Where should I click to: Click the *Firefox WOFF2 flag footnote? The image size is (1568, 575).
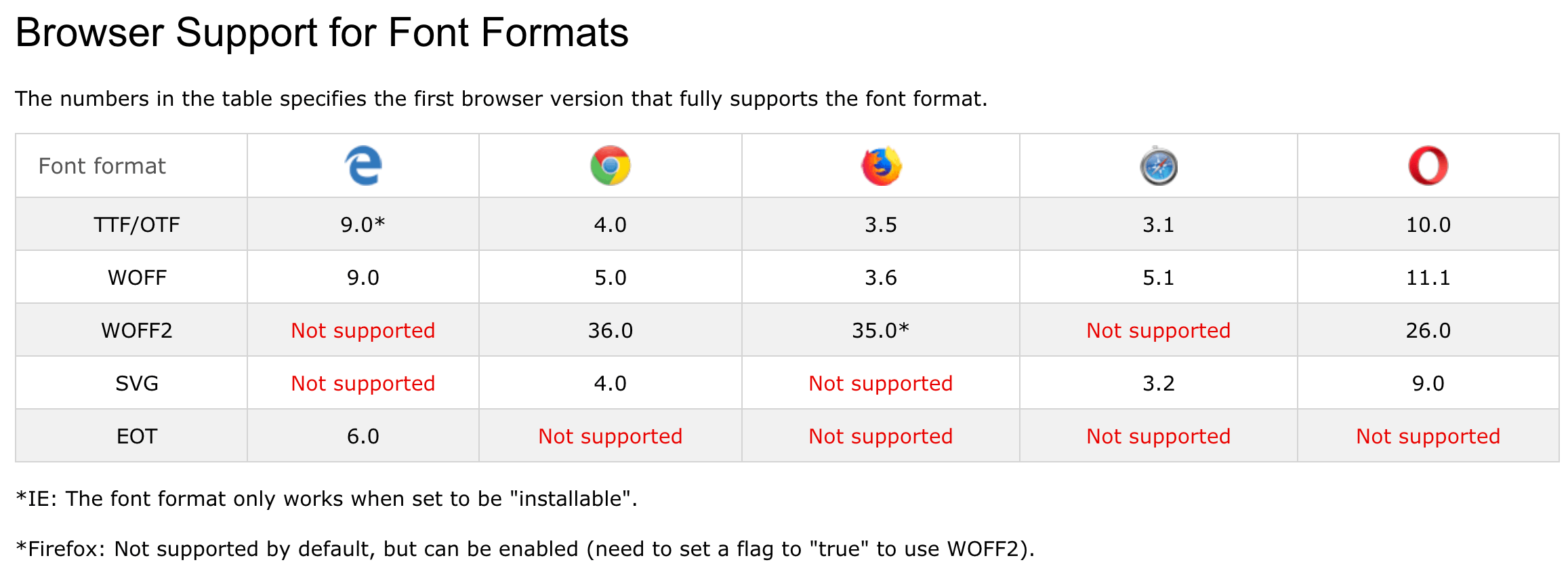[525, 549]
